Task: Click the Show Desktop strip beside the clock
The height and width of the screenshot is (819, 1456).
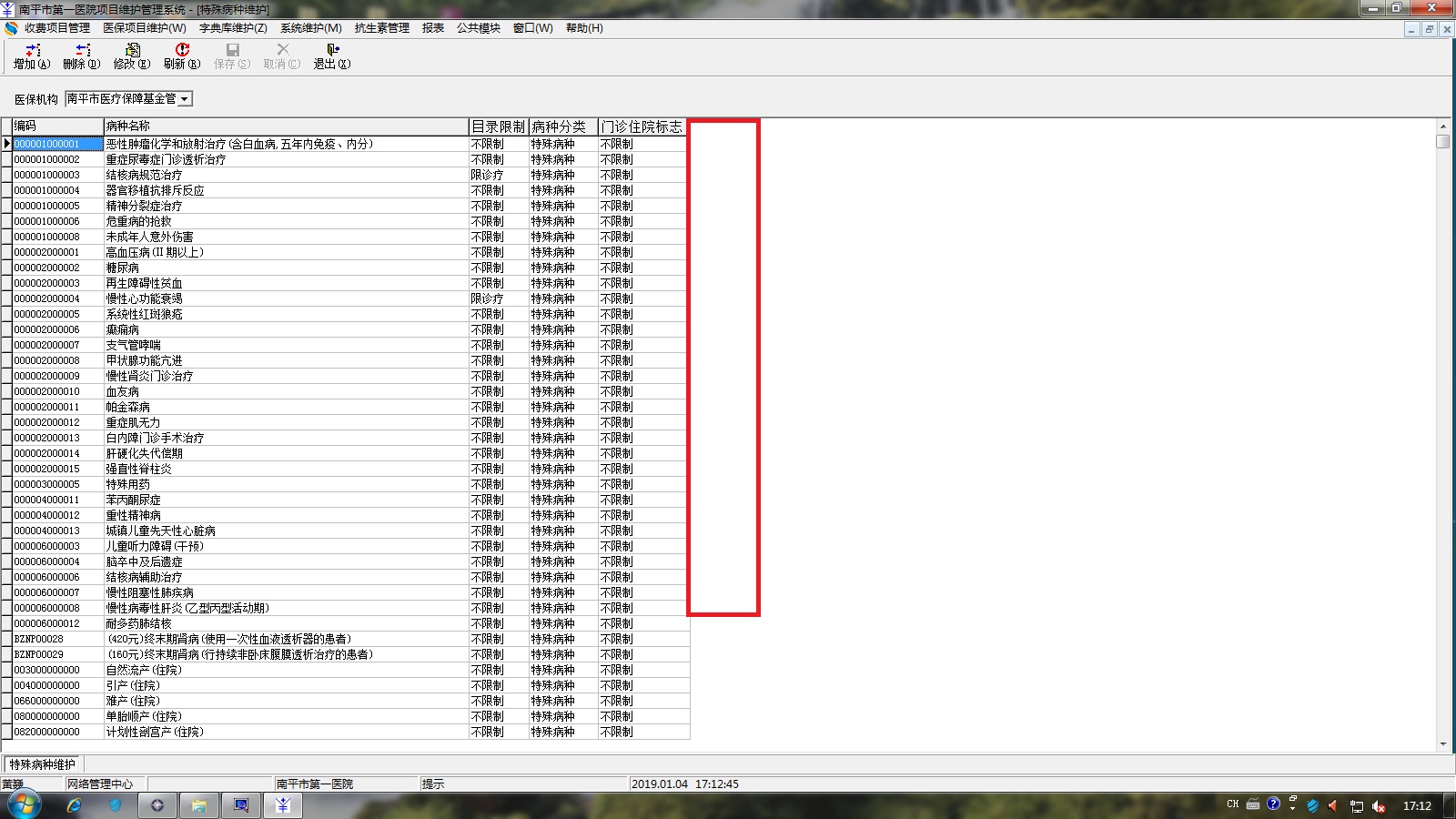Action: (x=1450, y=805)
